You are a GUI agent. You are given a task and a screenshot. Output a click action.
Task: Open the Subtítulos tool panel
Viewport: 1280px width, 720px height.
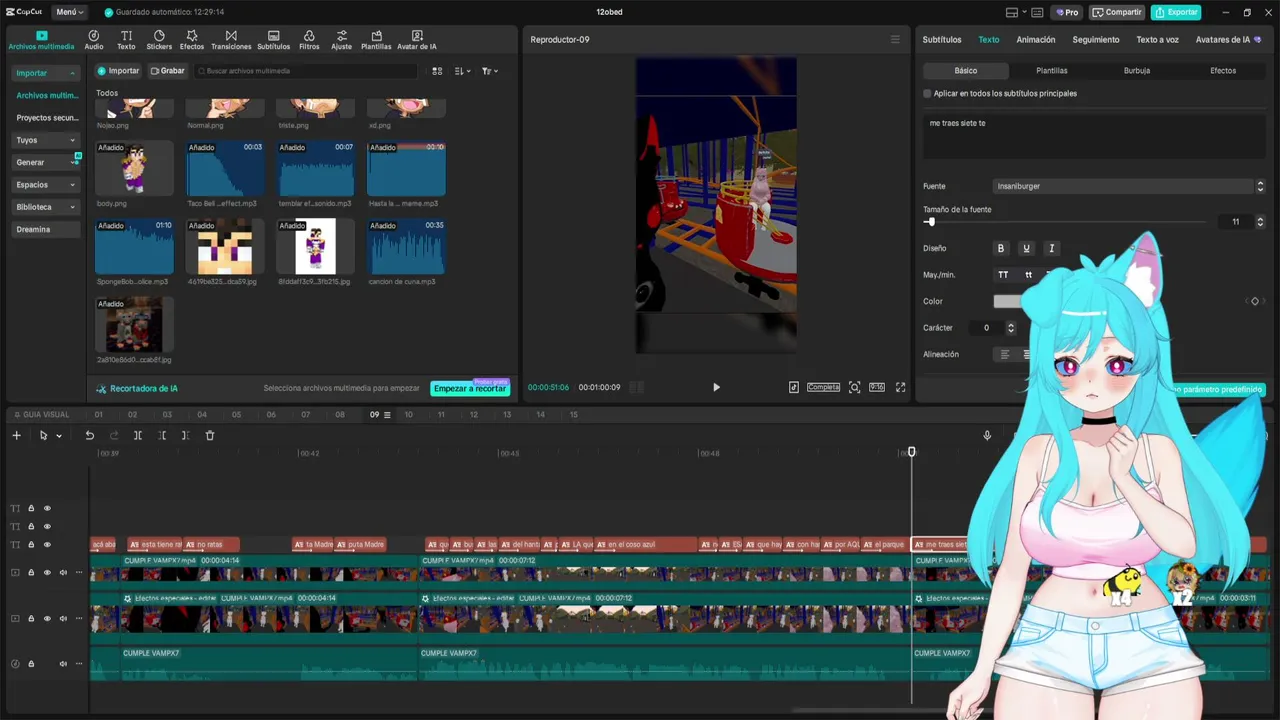(273, 40)
